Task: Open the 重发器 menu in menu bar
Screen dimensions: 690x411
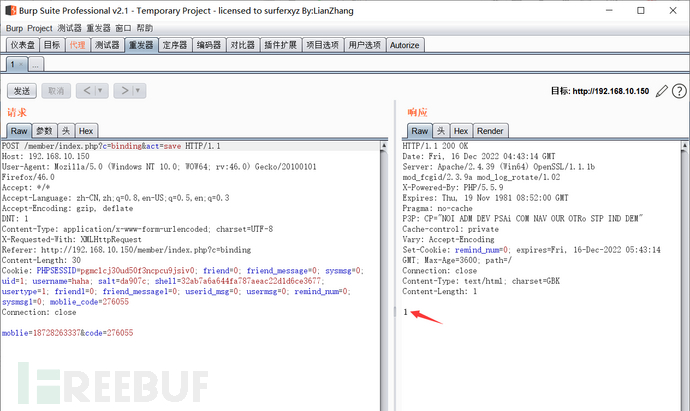Action: 98,28
